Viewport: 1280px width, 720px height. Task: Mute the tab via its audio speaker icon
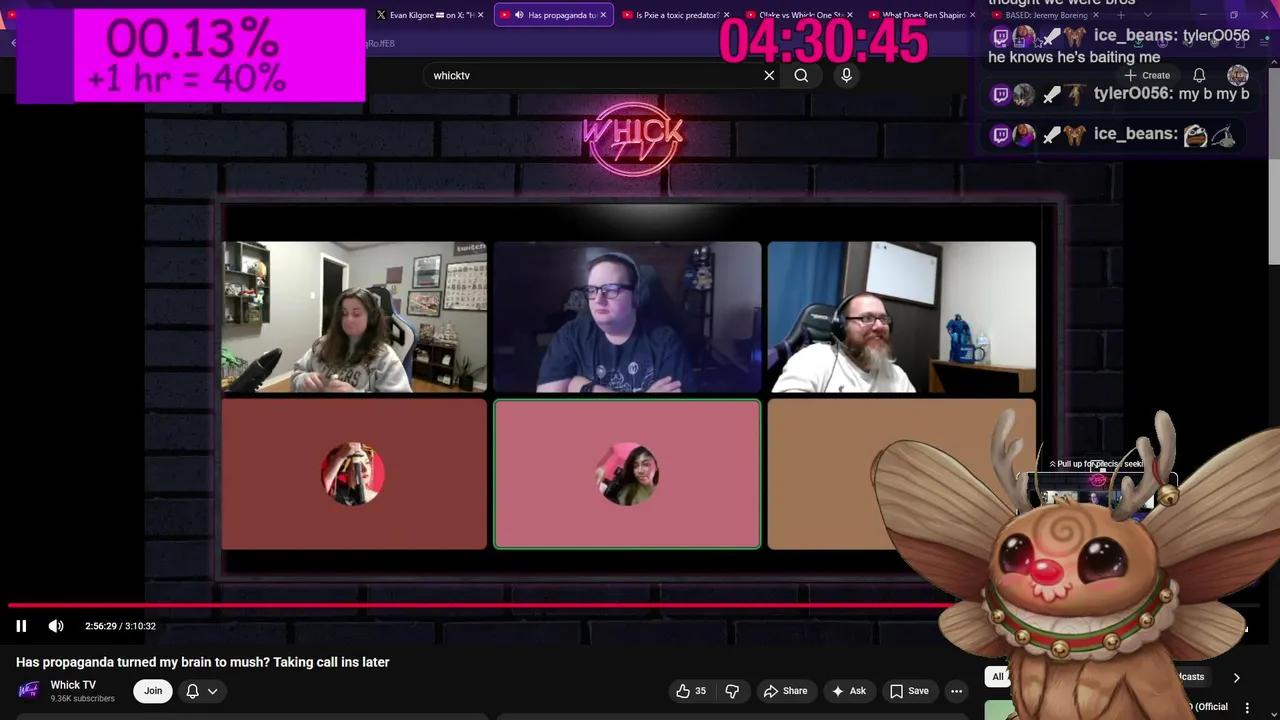(519, 15)
